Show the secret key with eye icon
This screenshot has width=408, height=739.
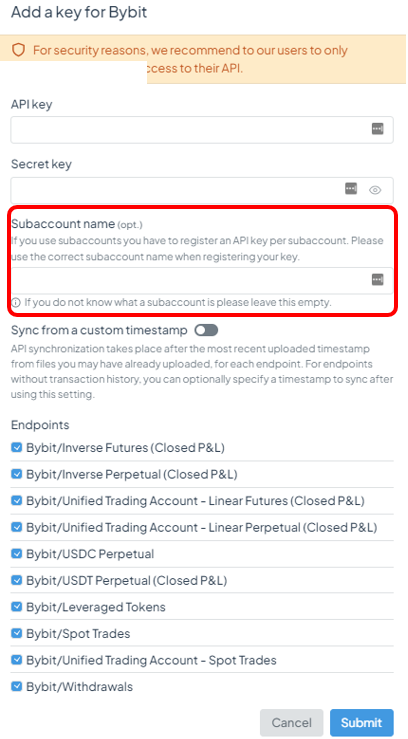375,190
